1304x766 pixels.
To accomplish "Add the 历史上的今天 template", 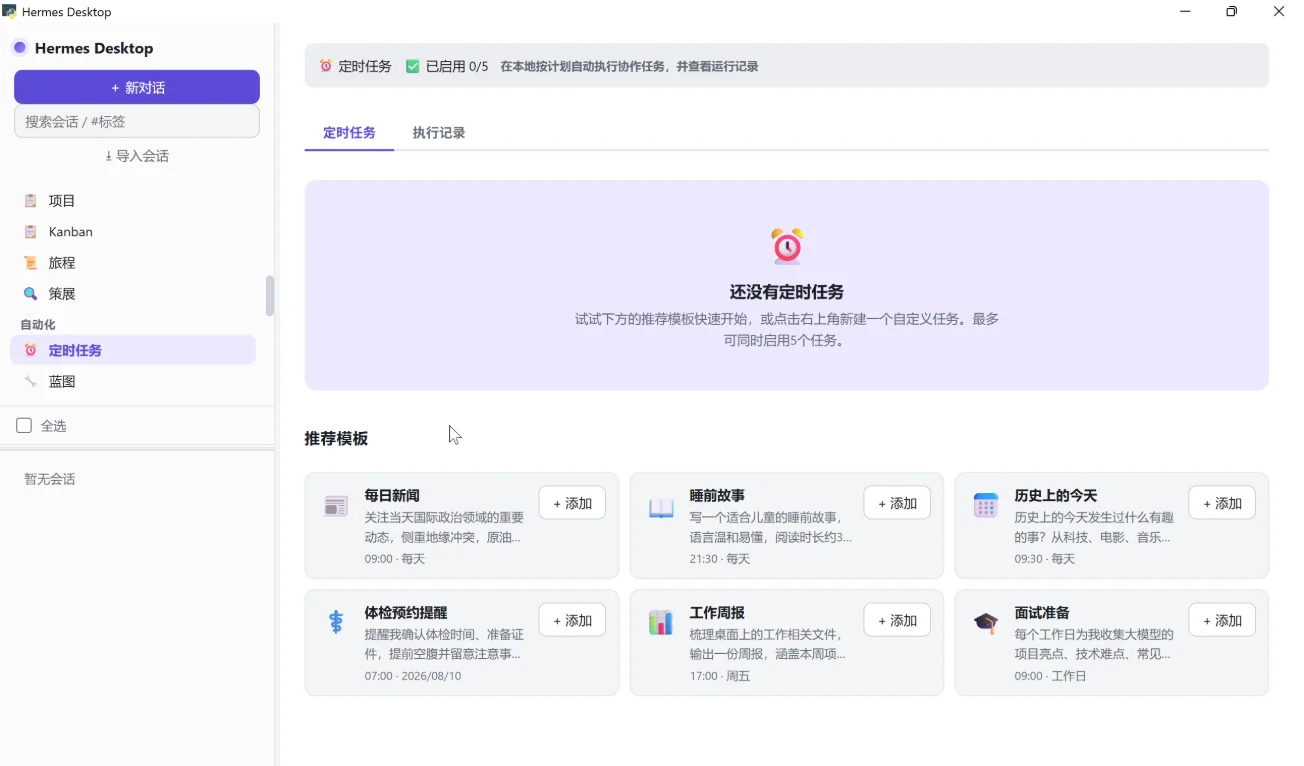I will tap(1222, 503).
